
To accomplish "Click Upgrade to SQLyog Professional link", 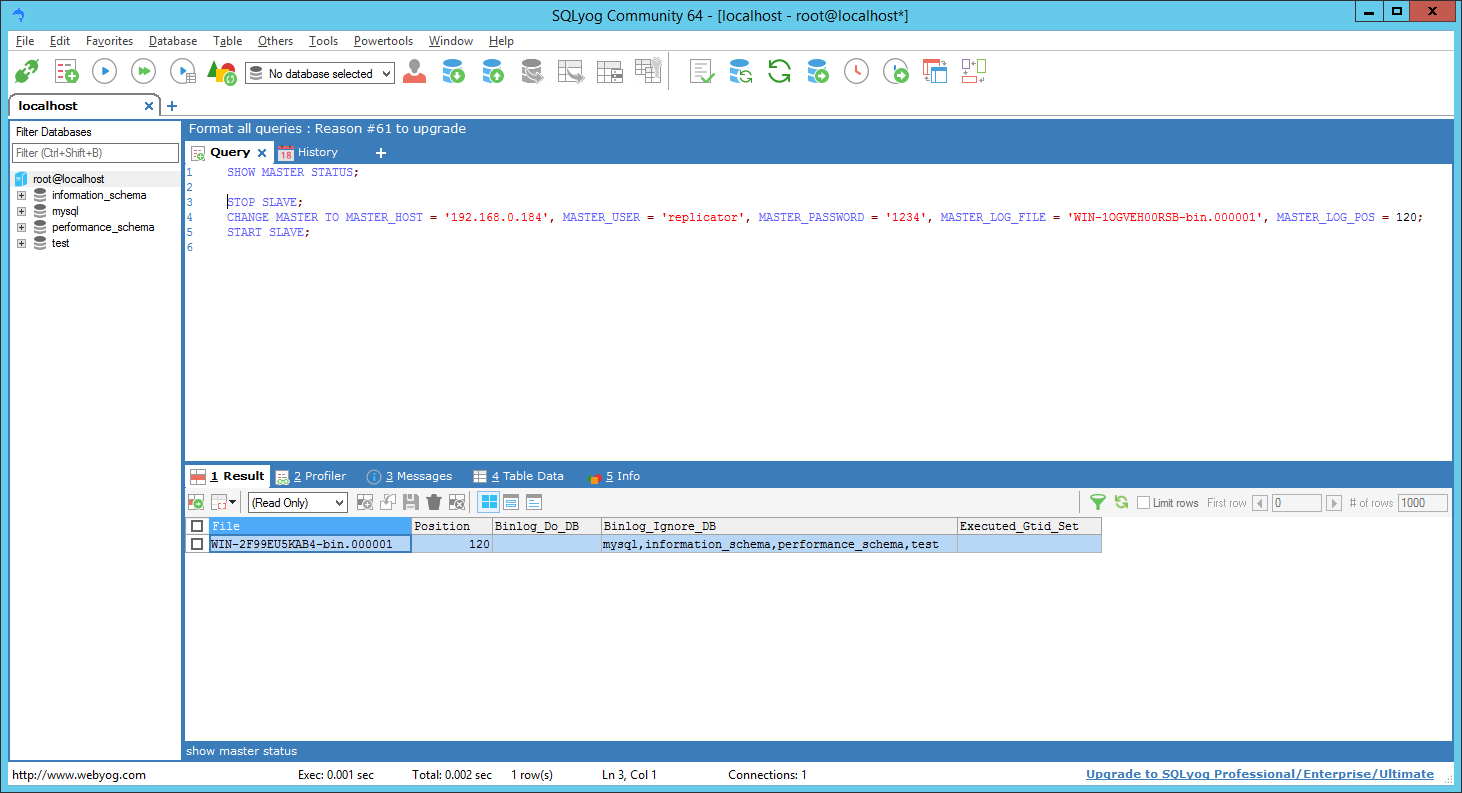I will pos(1260,774).
